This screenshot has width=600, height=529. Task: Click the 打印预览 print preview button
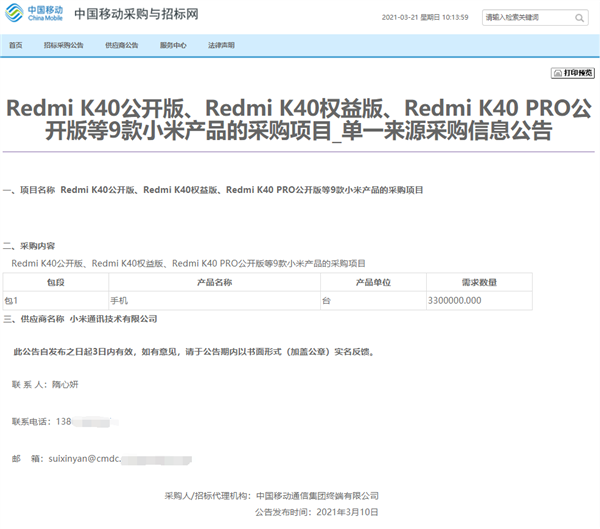pos(573,73)
